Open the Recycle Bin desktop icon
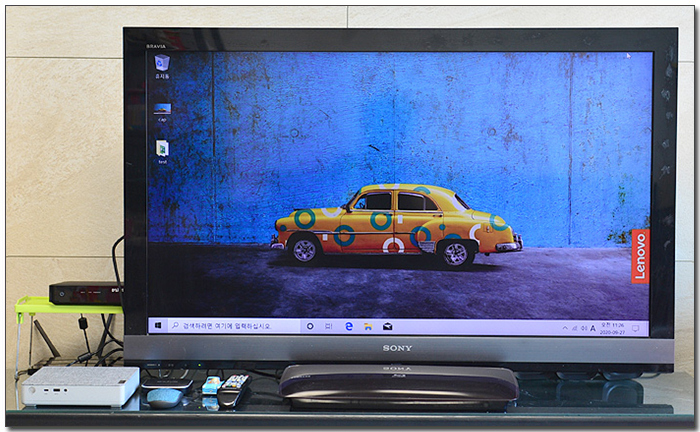Viewport: 700px width, 432px height. (x=162, y=66)
